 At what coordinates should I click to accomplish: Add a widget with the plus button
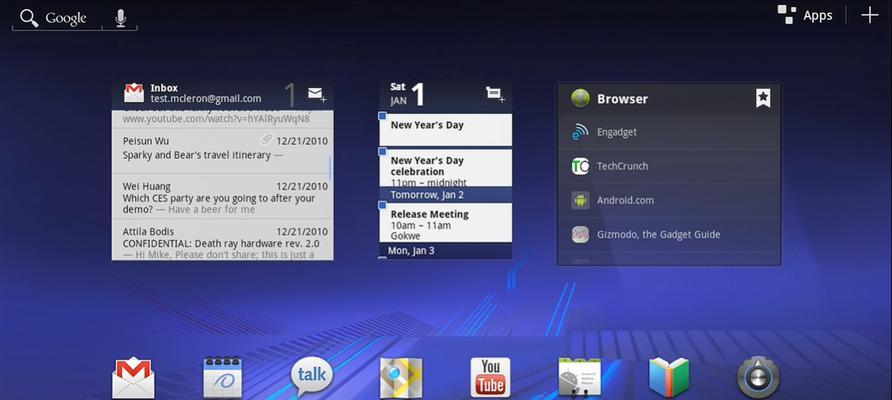(869, 15)
